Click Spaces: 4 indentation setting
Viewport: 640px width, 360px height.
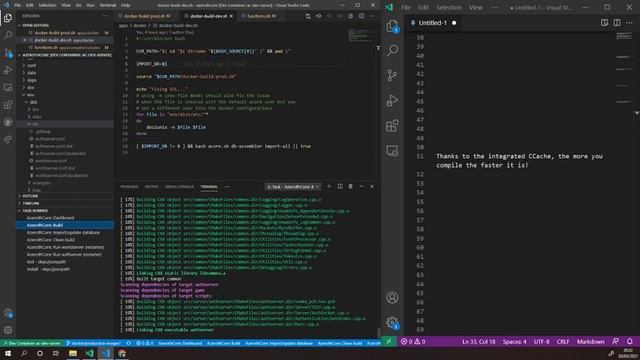[x=514, y=341]
